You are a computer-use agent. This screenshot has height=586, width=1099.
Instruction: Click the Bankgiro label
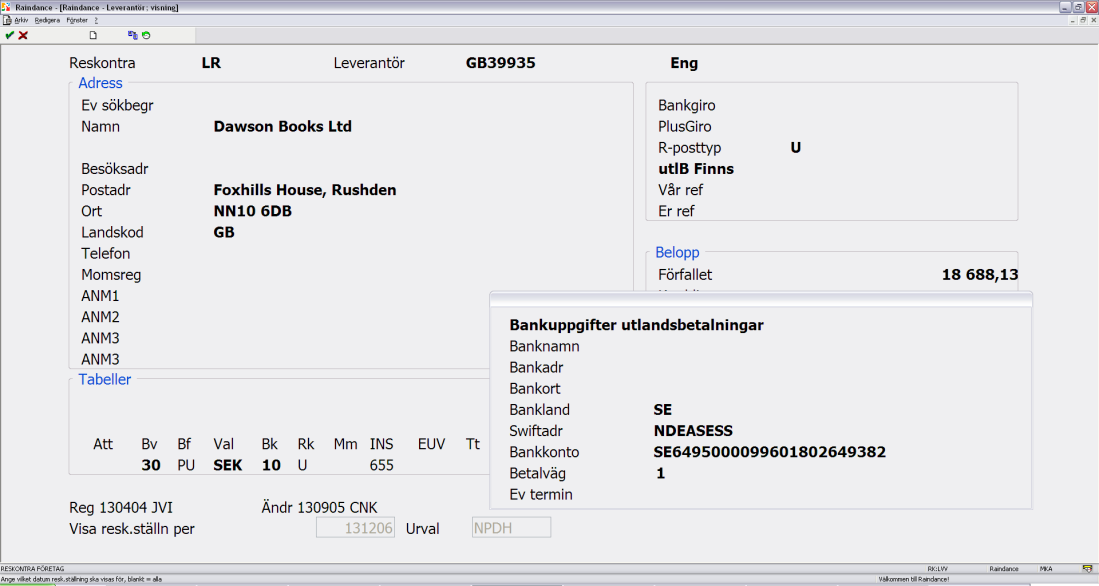(x=687, y=106)
